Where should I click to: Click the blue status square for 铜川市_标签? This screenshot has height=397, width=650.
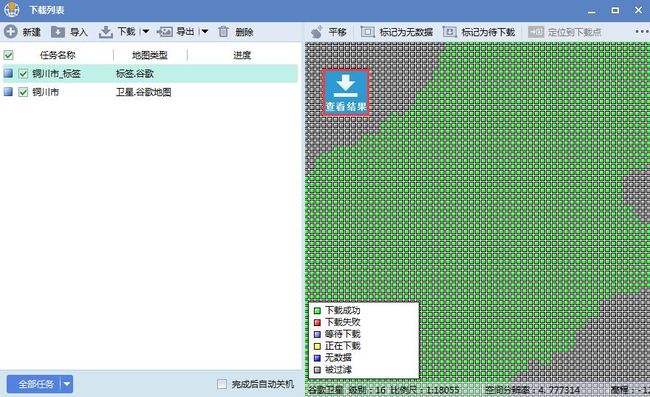pos(8,73)
